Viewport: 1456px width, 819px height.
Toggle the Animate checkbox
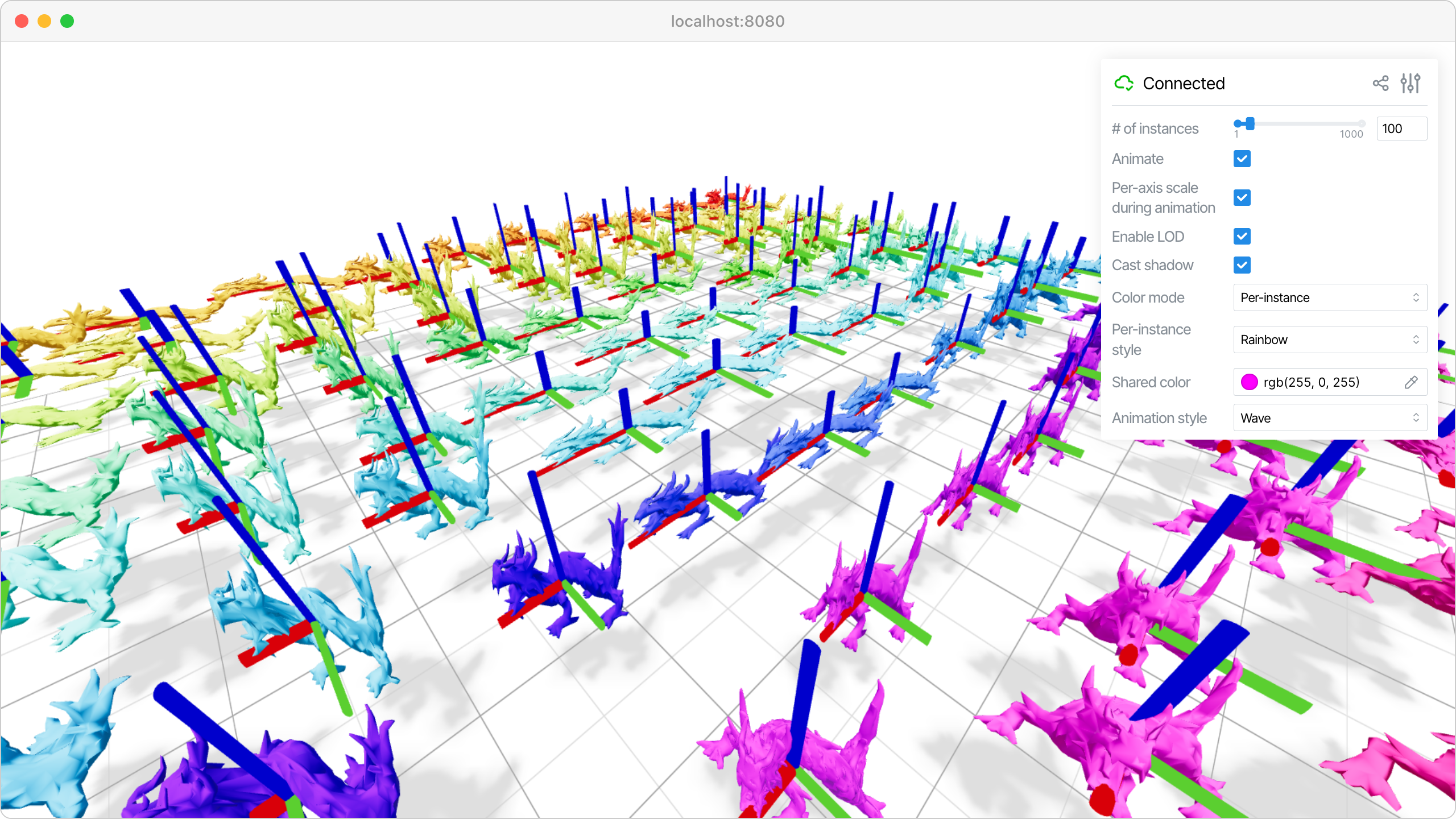click(x=1242, y=159)
